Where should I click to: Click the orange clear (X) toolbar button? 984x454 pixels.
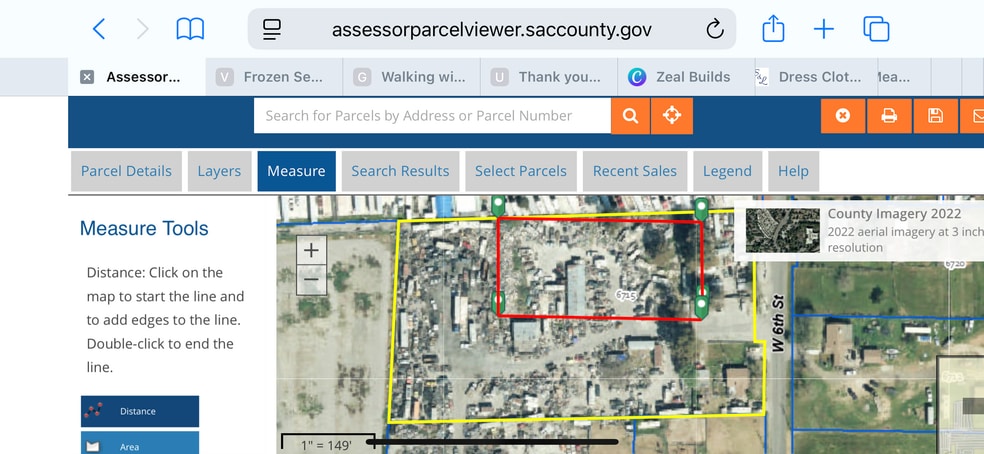[x=843, y=116]
